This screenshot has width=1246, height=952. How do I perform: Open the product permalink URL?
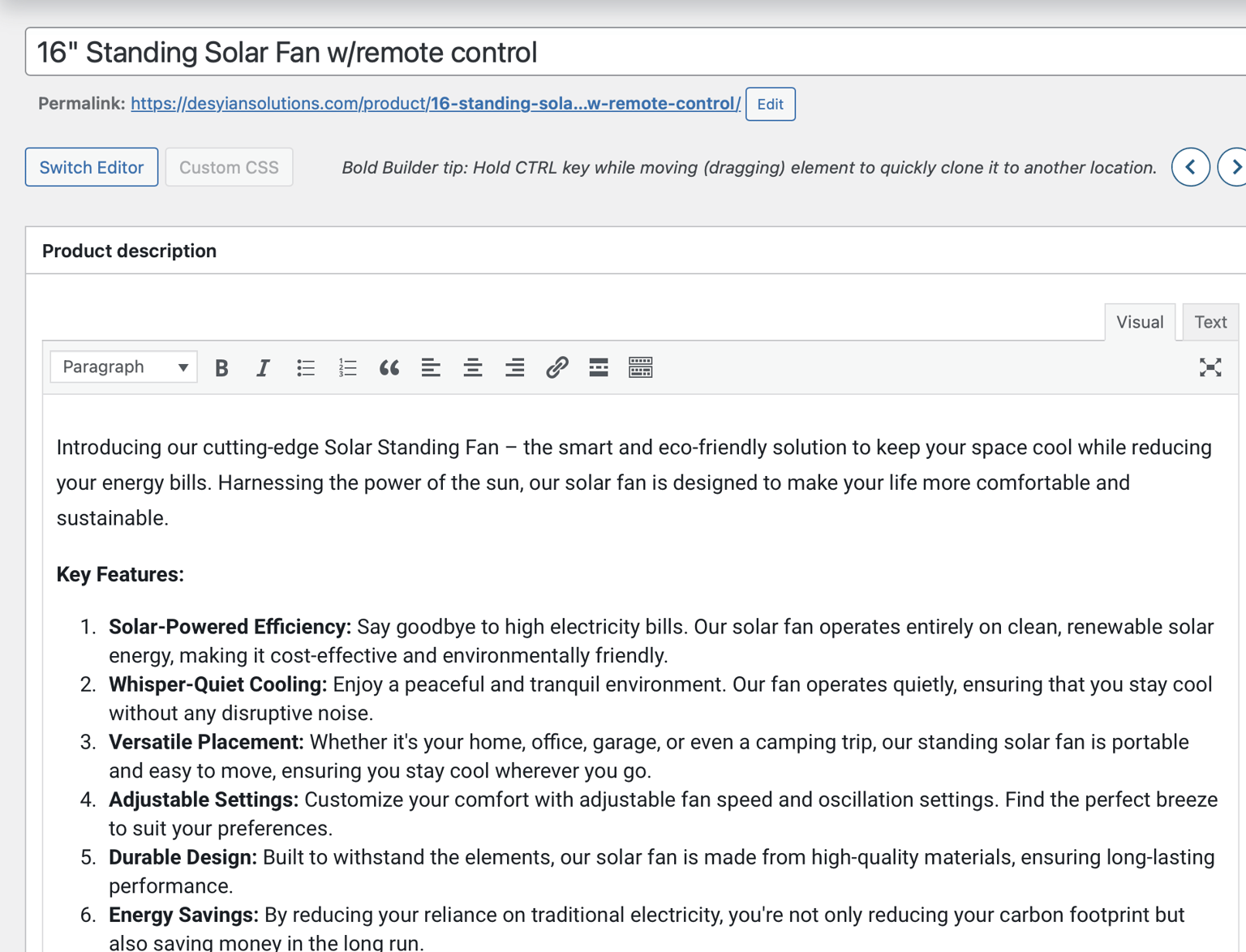coord(436,104)
